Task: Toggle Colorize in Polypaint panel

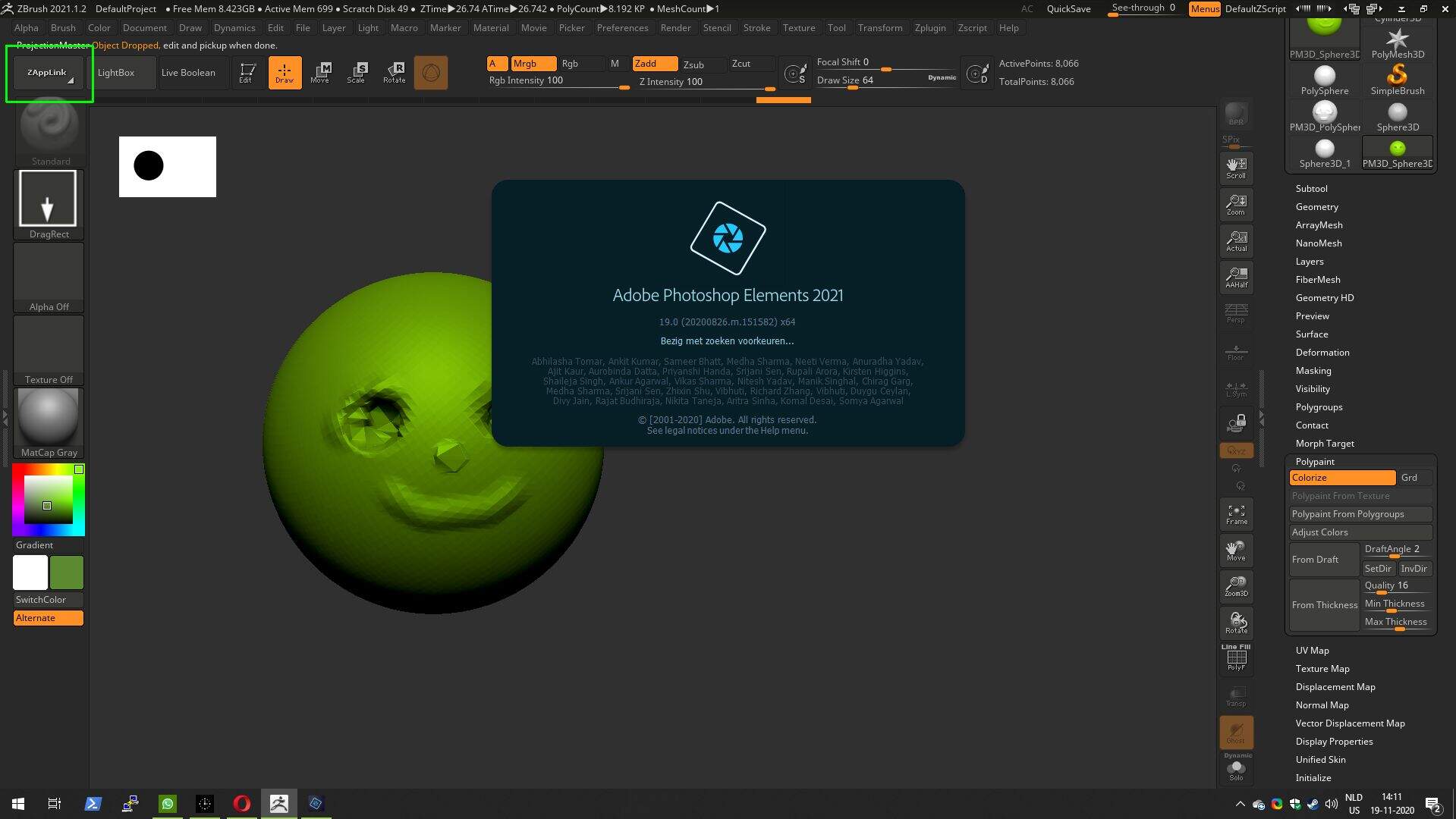Action: pyautogui.click(x=1342, y=478)
